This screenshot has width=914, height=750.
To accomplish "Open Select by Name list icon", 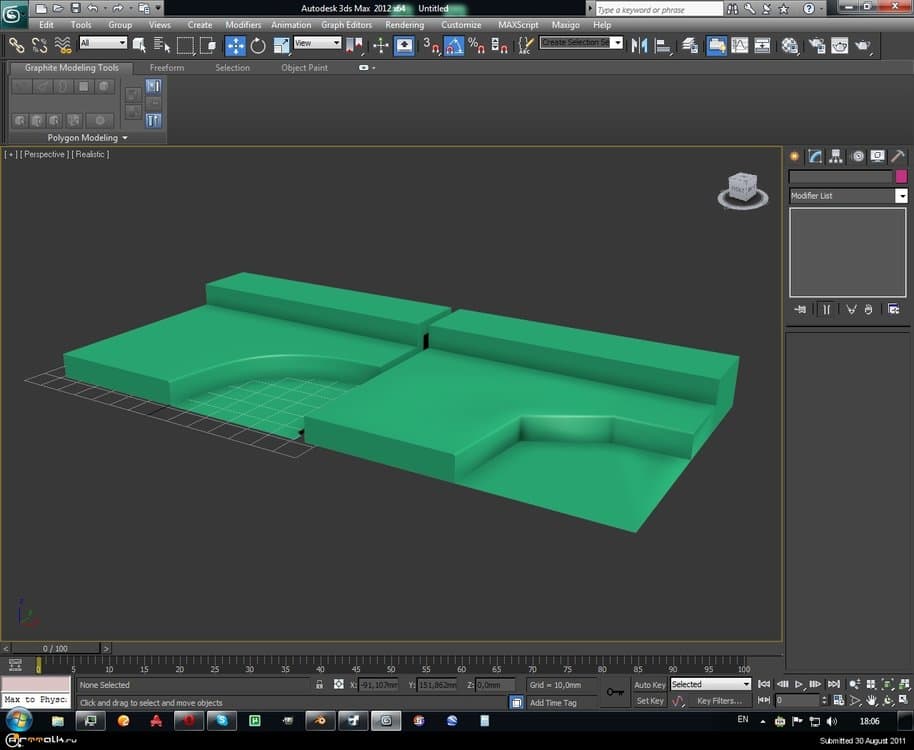I will (161, 45).
